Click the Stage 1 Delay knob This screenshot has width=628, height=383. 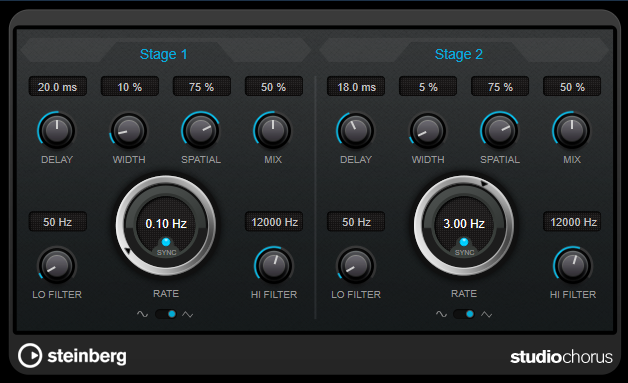[56, 131]
